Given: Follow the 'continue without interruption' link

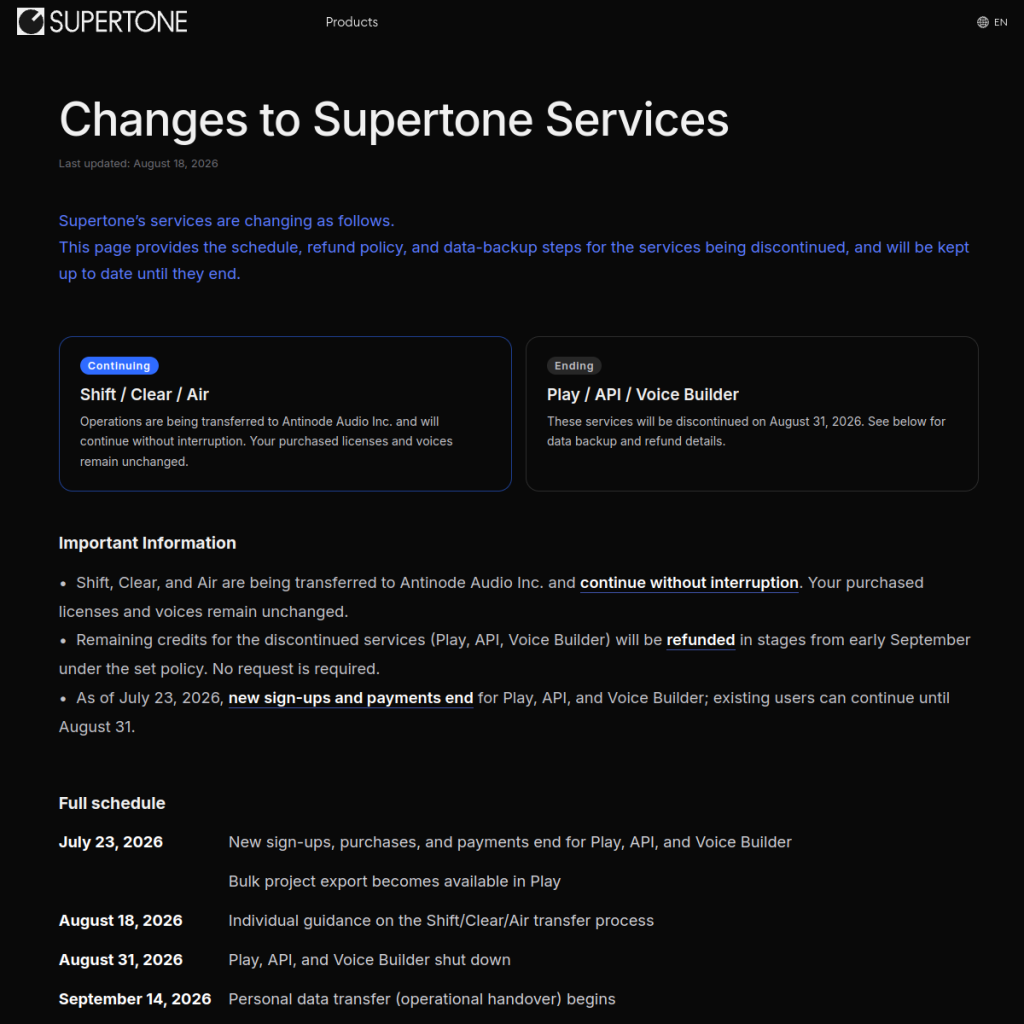Looking at the screenshot, I should click(x=689, y=583).
